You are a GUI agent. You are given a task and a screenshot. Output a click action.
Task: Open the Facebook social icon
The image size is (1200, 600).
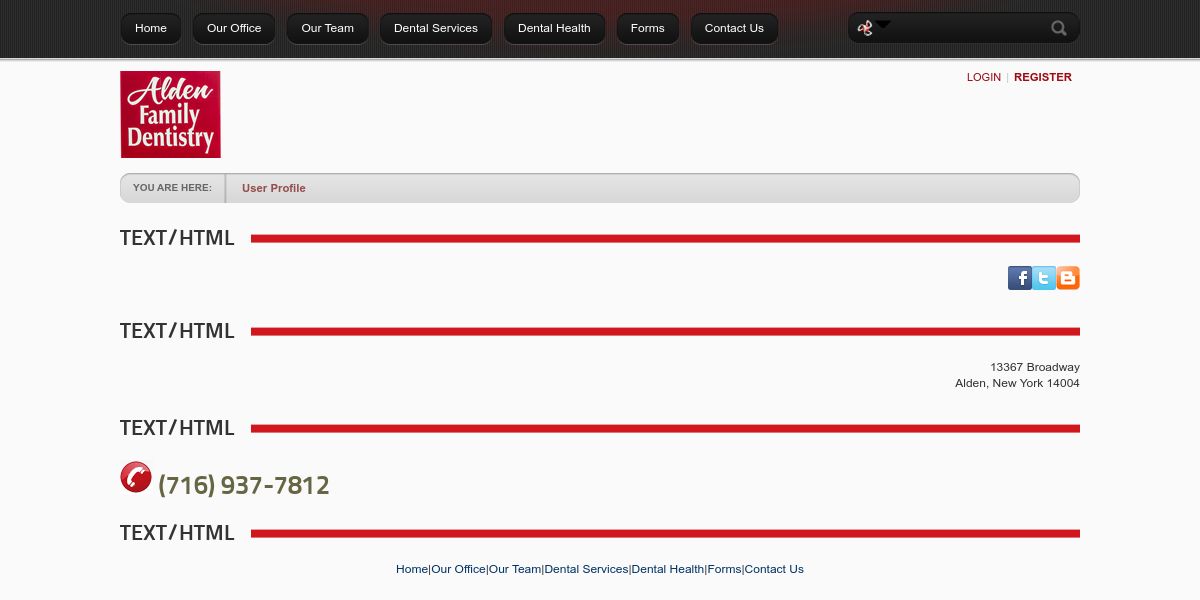click(x=1020, y=278)
